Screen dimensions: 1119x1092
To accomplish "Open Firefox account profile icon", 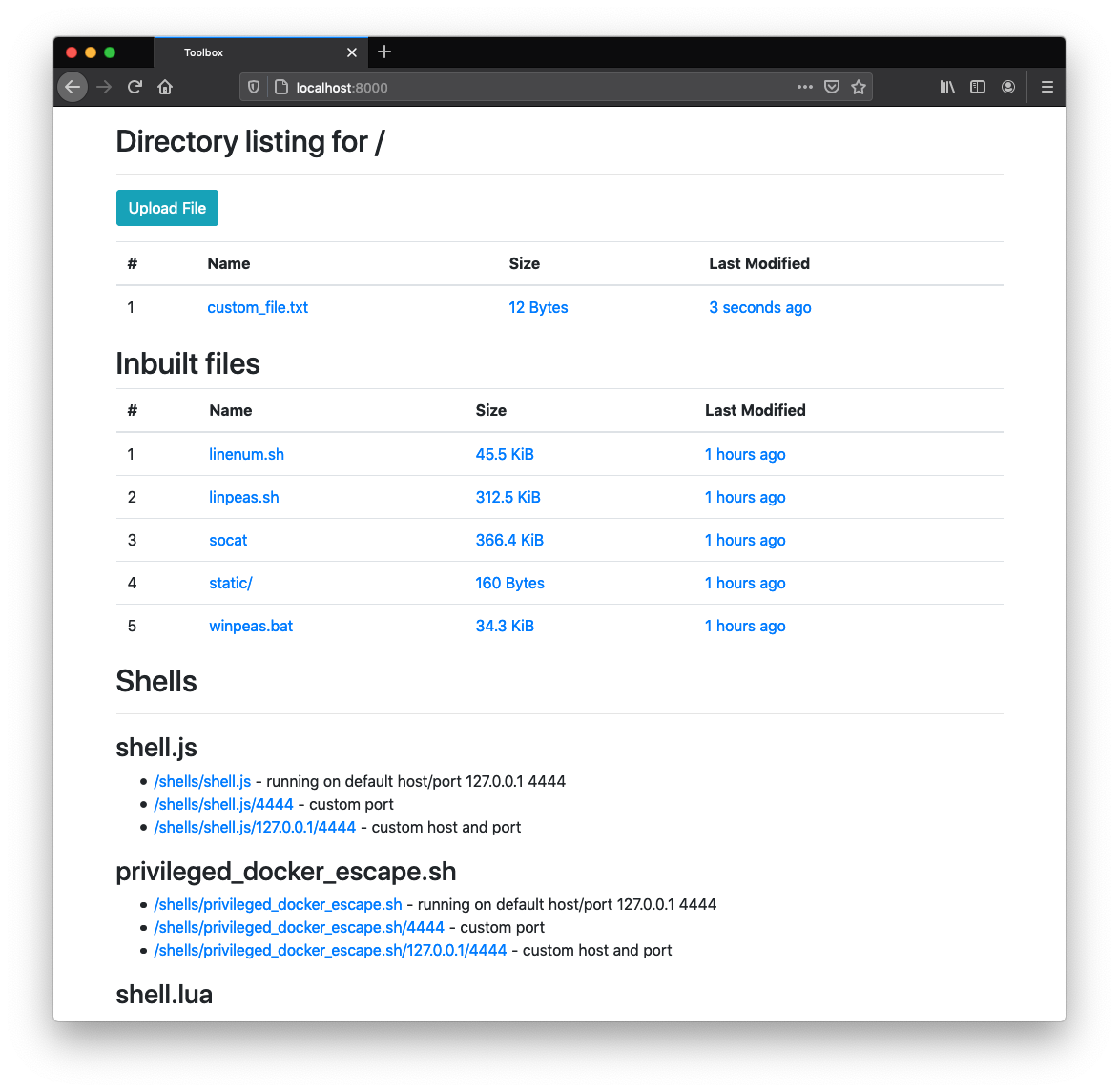I will (x=1008, y=87).
